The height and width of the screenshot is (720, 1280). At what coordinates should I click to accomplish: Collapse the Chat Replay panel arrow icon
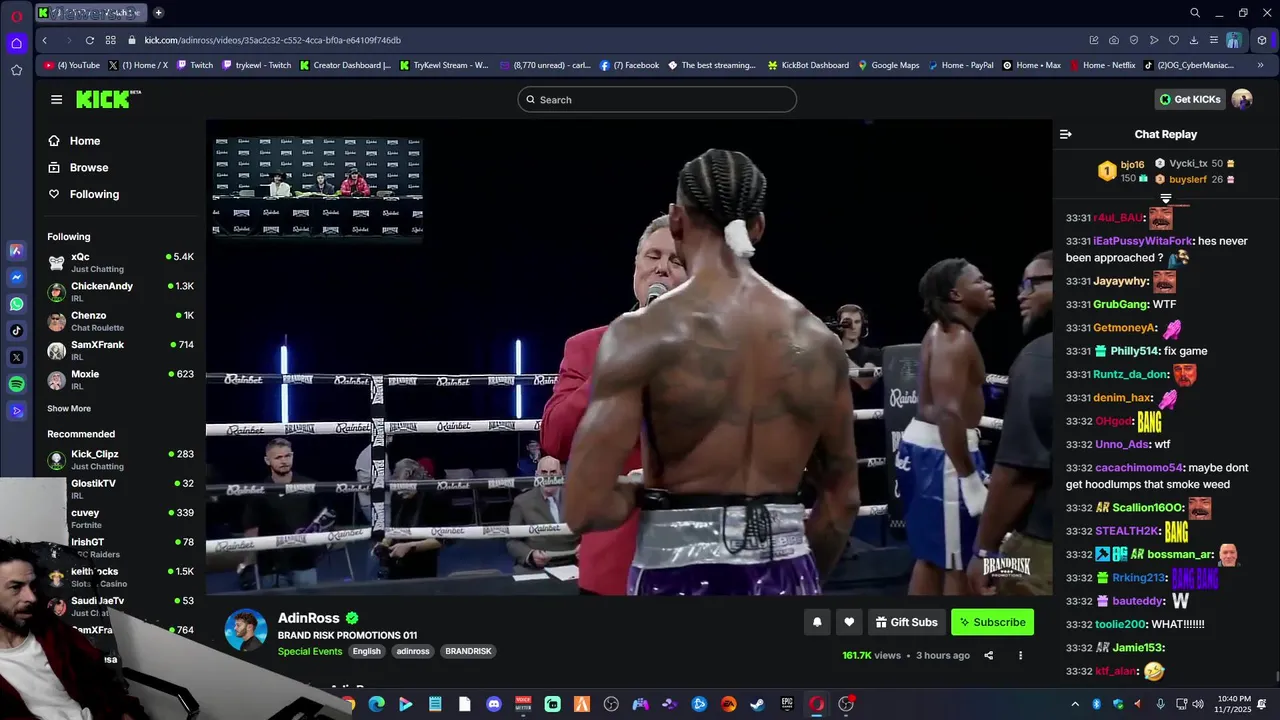1066,134
